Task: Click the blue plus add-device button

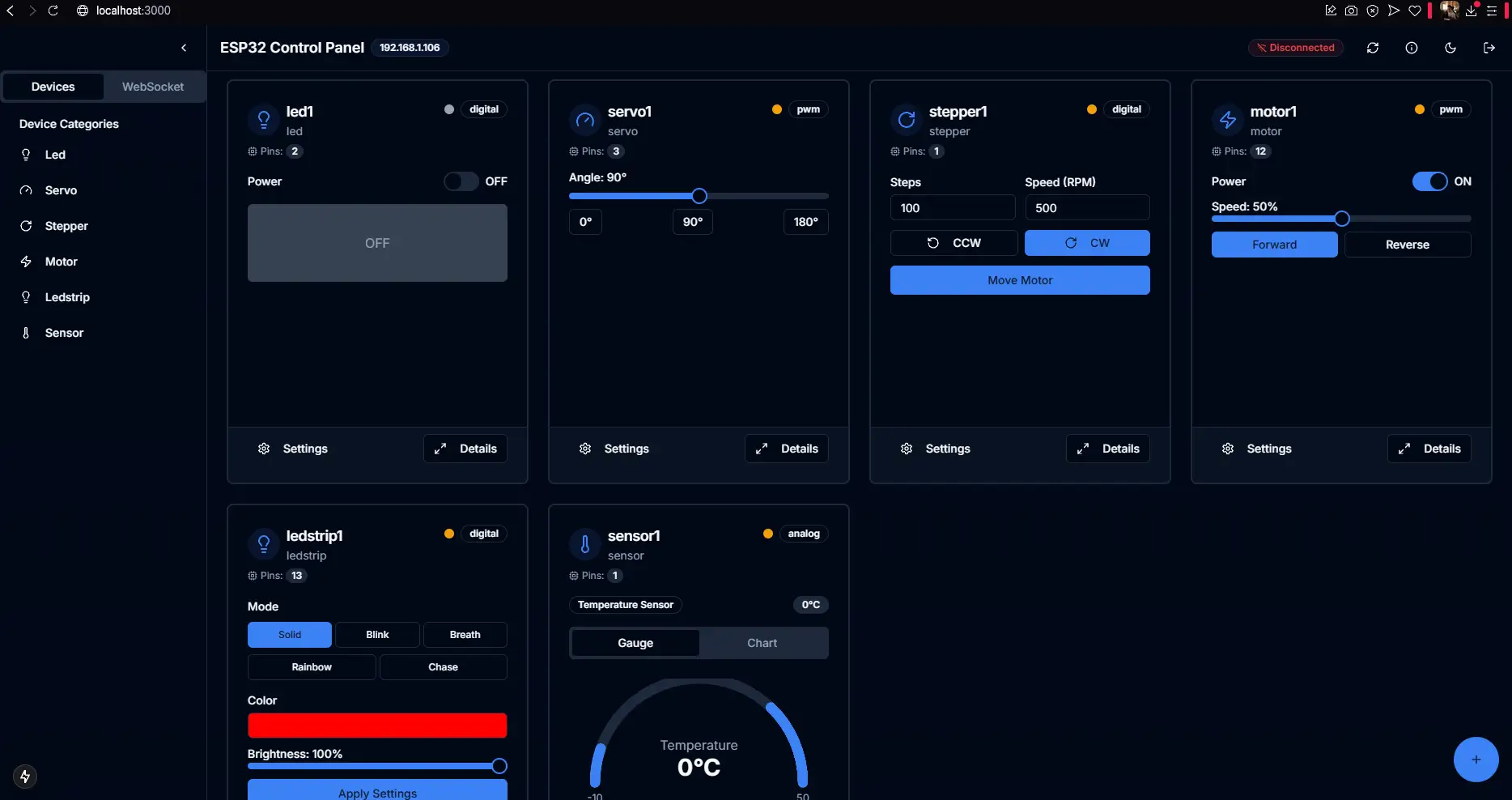Action: point(1476,760)
